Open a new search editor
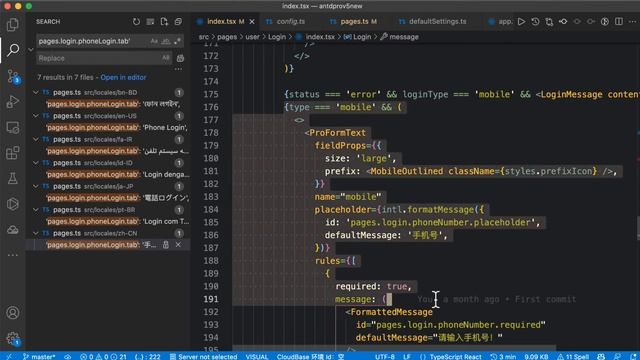 click(164, 22)
